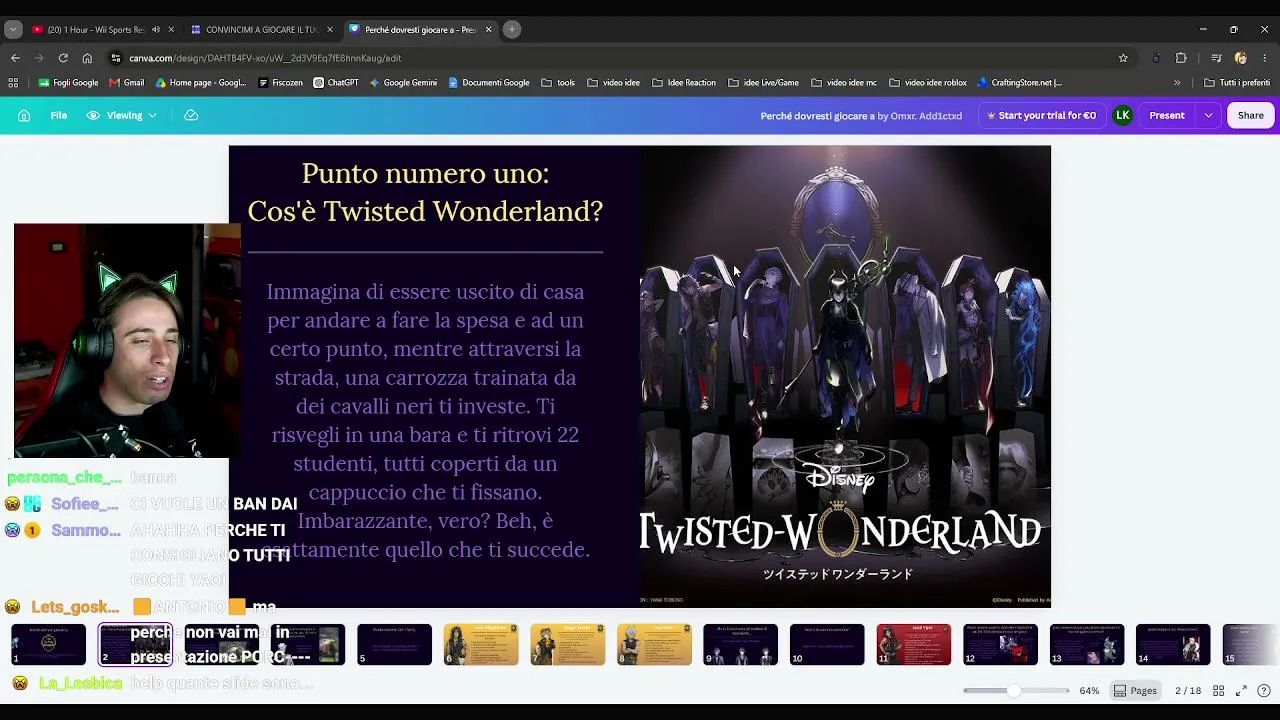Open the media controls icon in toolbar
Screen dimensions: 1280x720
(1216, 58)
